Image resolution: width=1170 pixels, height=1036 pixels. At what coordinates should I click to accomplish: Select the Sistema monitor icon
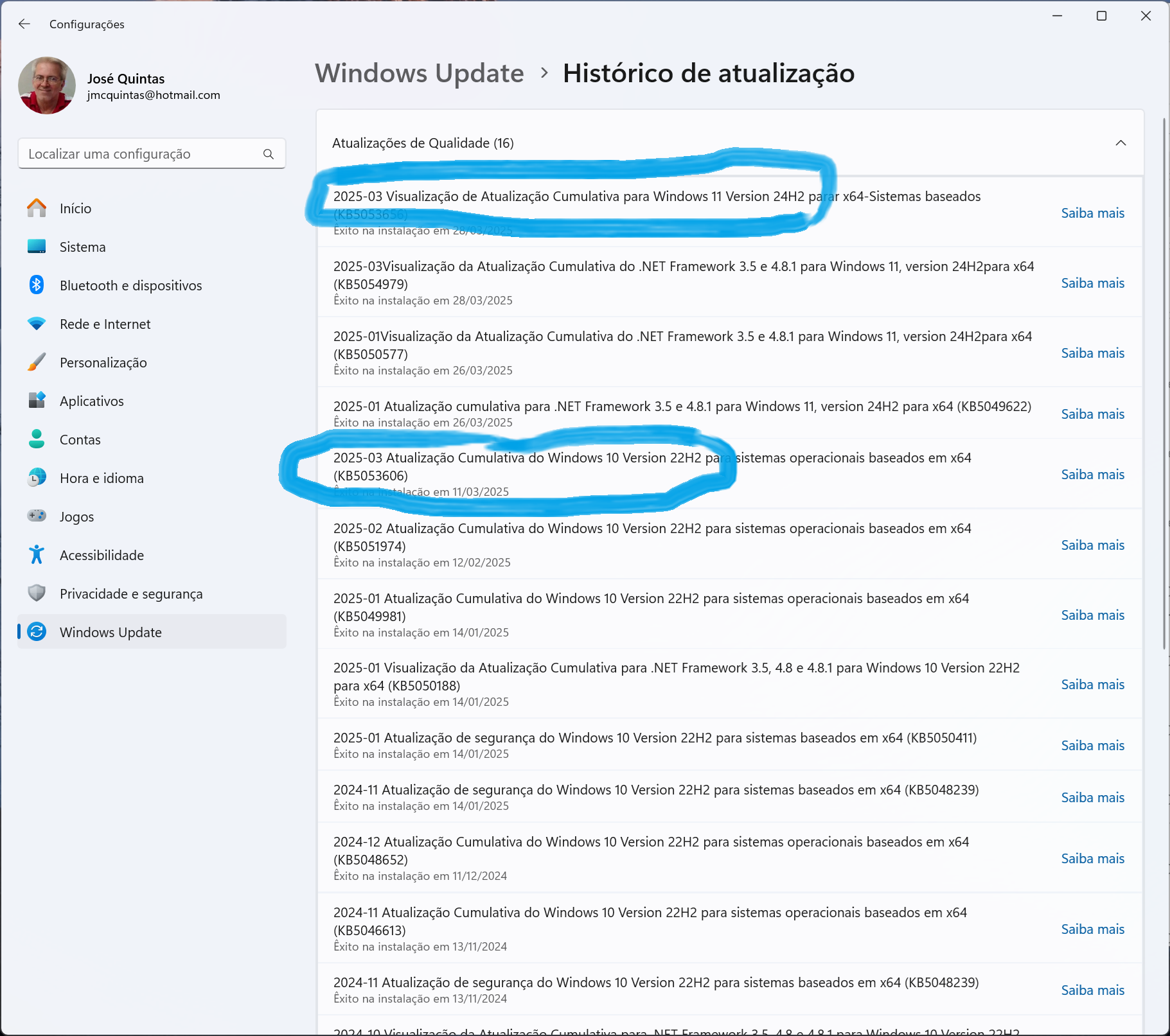tap(37, 247)
